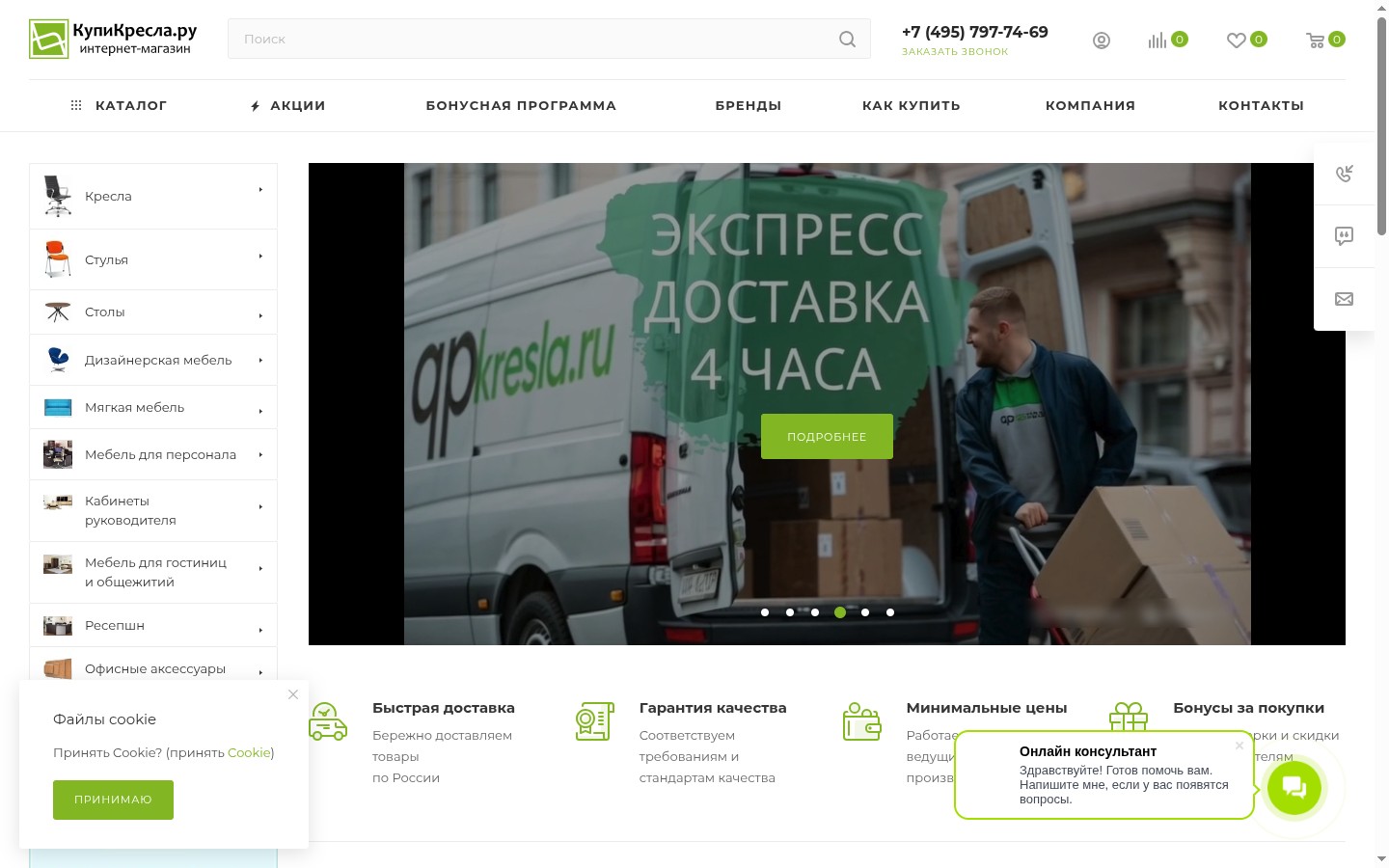This screenshot has width=1389, height=868.
Task: Expand the Мягкая мебель arrow
Action: point(260,411)
